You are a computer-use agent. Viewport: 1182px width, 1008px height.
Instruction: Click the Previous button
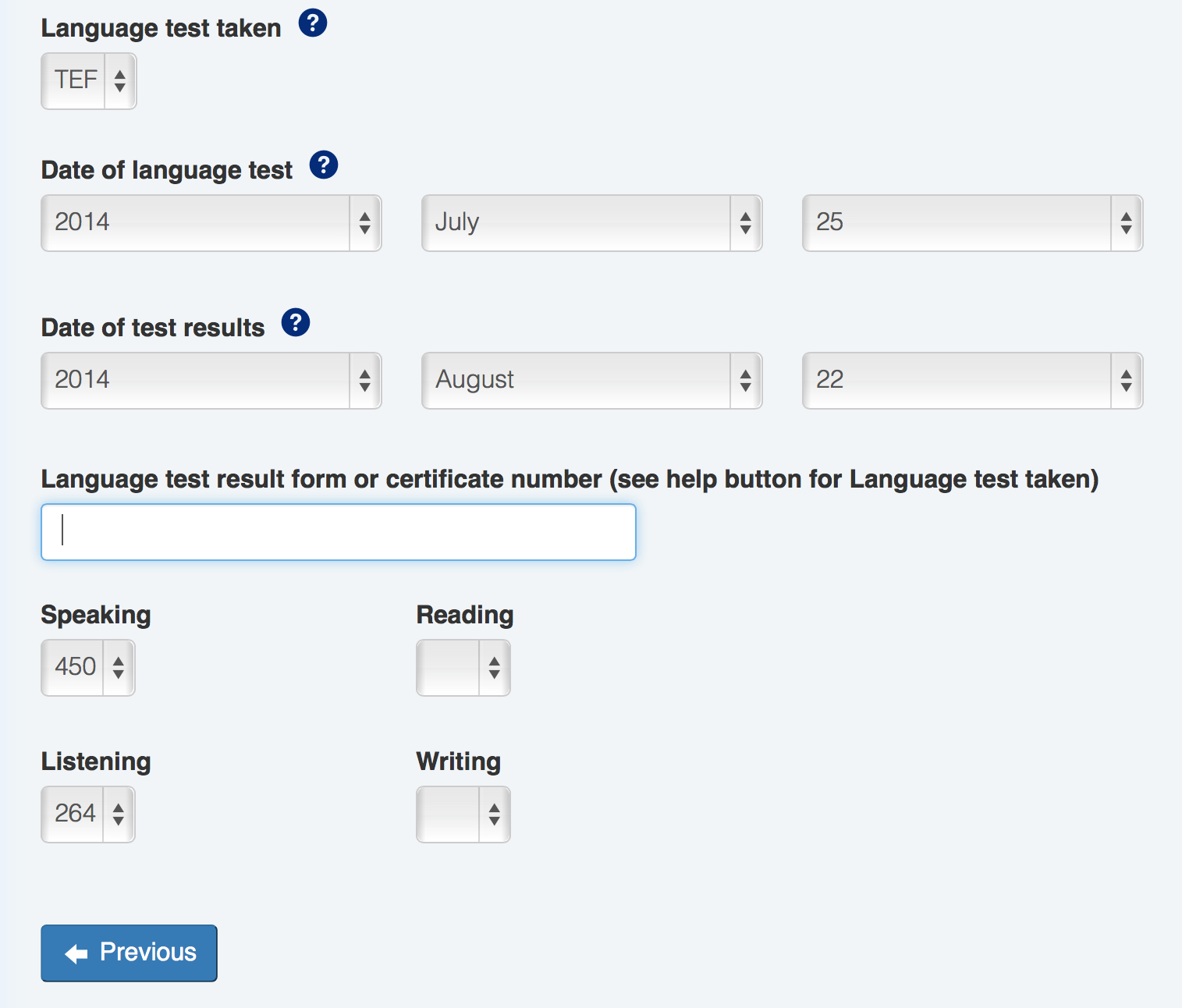pos(129,953)
